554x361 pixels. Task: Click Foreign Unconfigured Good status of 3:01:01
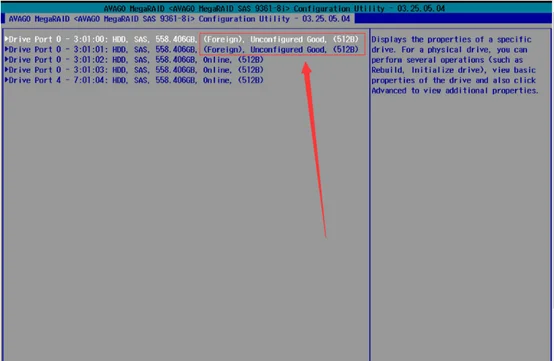point(264,49)
